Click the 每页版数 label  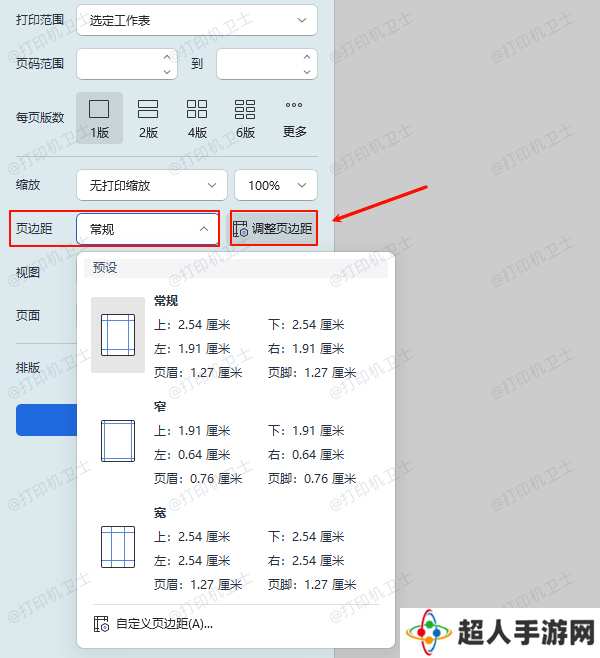coord(40,118)
